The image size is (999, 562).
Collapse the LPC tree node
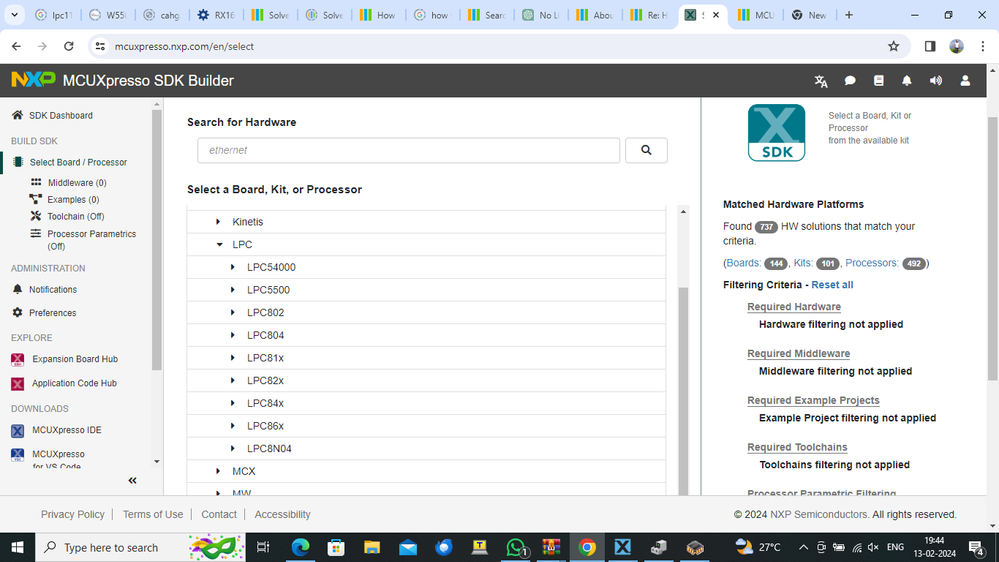click(219, 245)
